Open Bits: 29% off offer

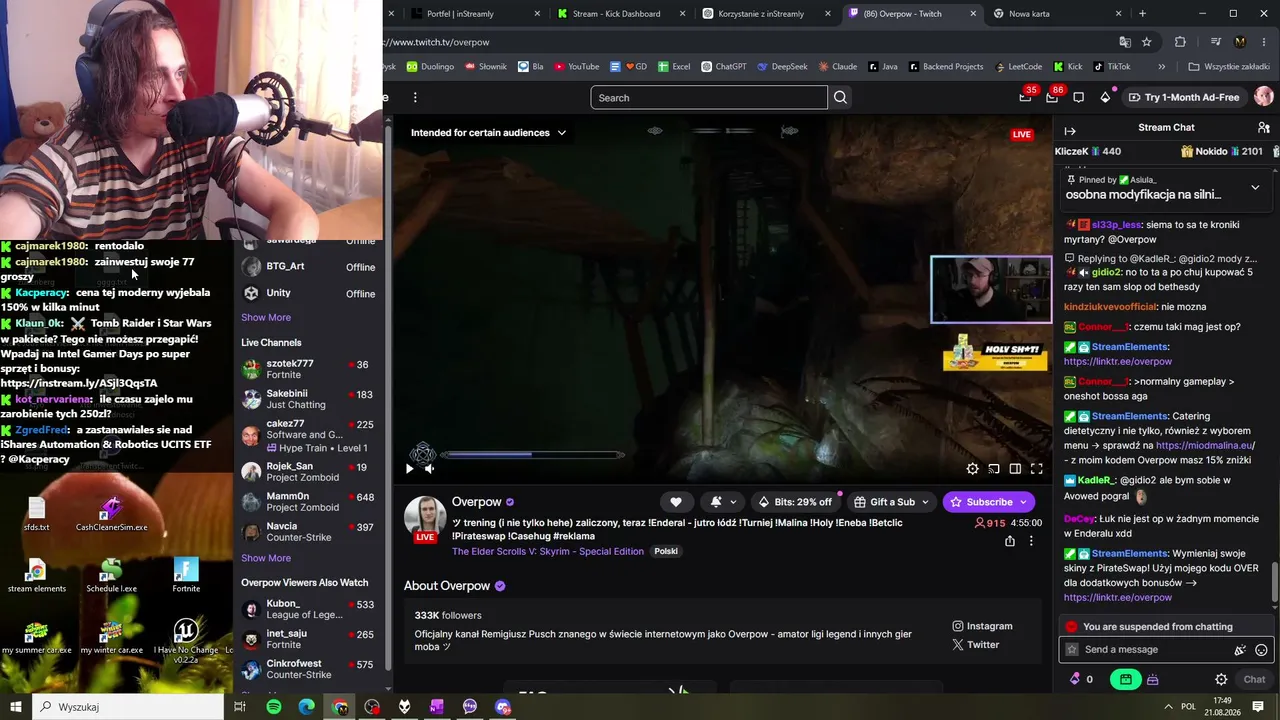pyautogui.click(x=795, y=502)
